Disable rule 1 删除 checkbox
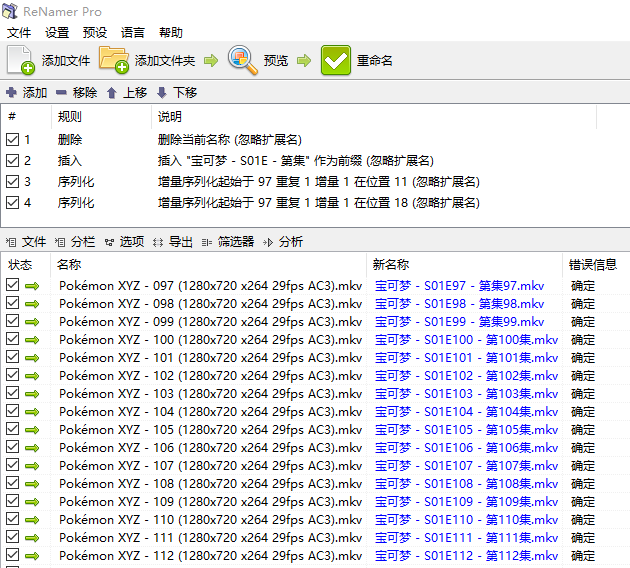Screen dimensions: 630x568 coord(12,139)
